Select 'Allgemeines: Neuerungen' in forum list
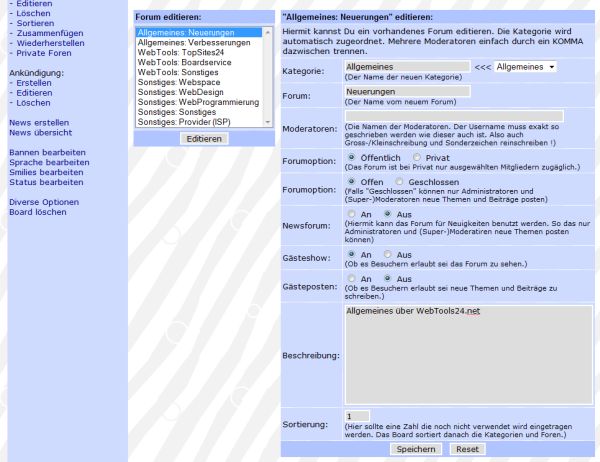The image size is (600, 462). (x=199, y=33)
